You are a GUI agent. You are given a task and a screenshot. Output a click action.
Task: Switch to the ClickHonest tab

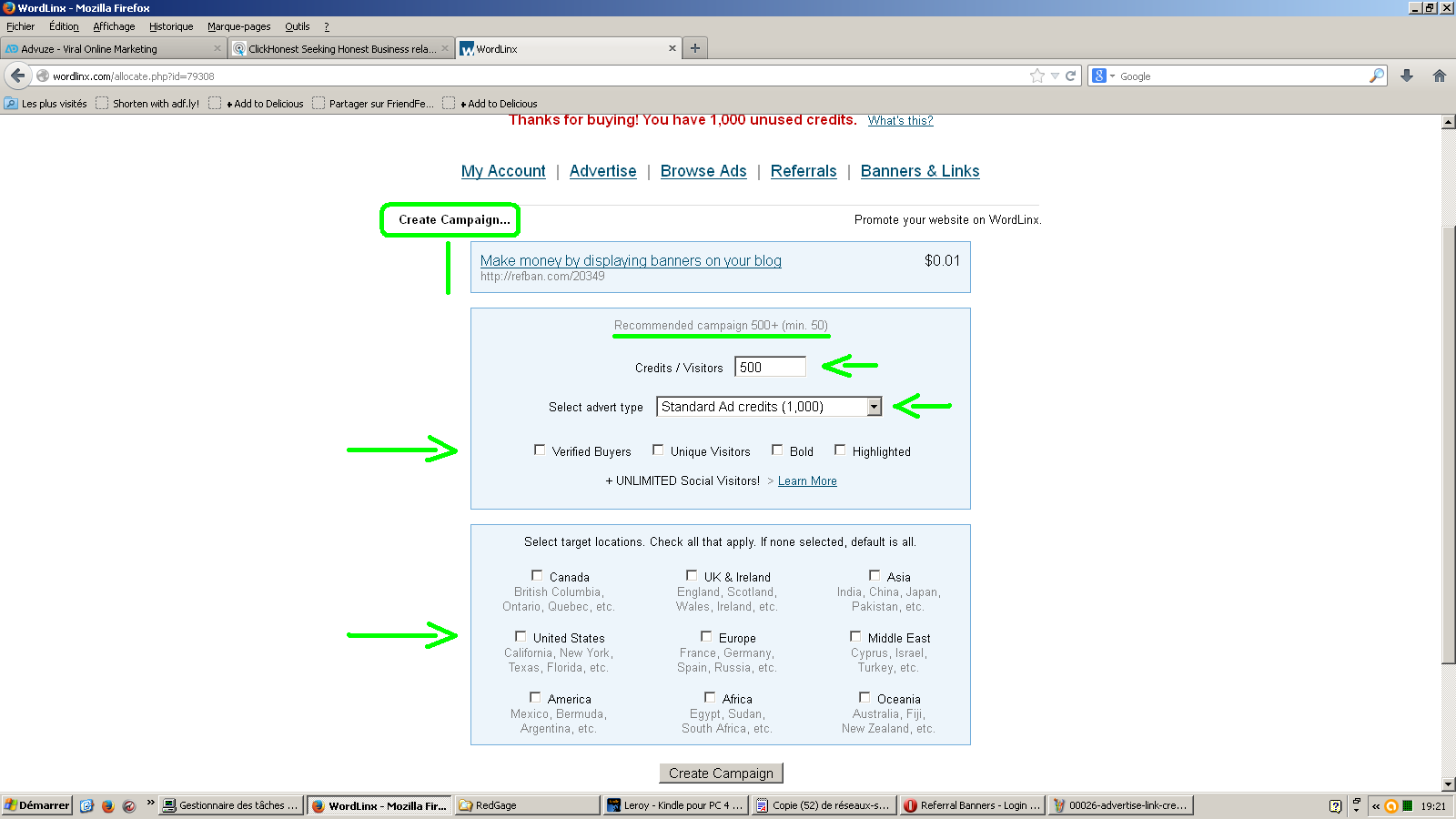pyautogui.click(x=340, y=48)
